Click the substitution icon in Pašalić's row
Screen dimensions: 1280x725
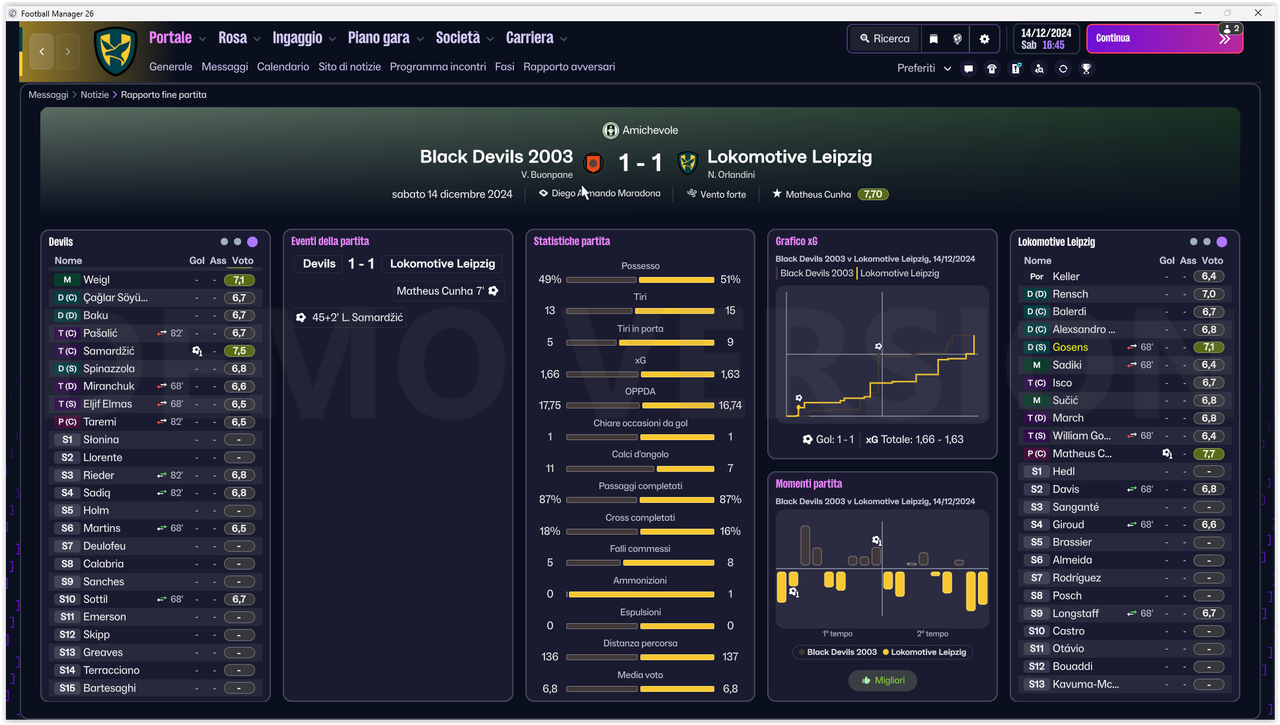162,333
